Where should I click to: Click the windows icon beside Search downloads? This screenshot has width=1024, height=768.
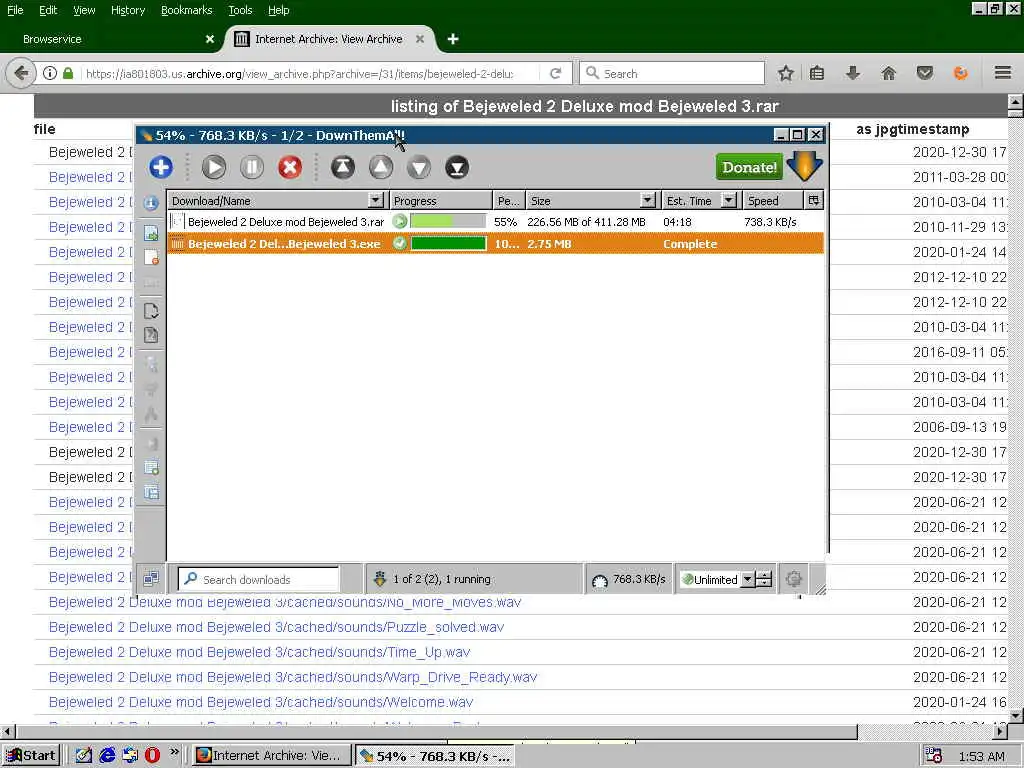(x=151, y=579)
